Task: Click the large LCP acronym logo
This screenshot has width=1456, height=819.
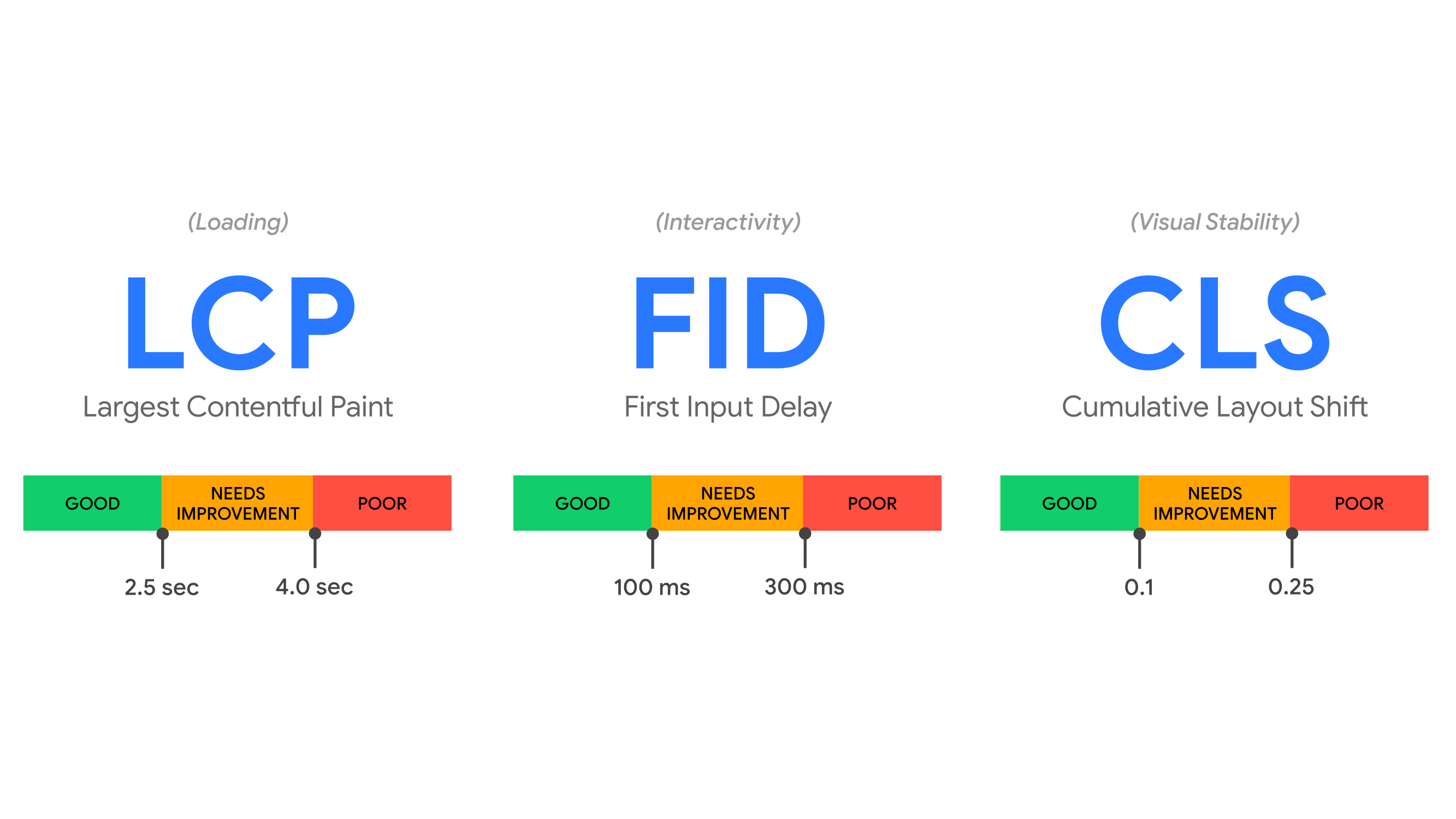Action: pyautogui.click(x=240, y=322)
